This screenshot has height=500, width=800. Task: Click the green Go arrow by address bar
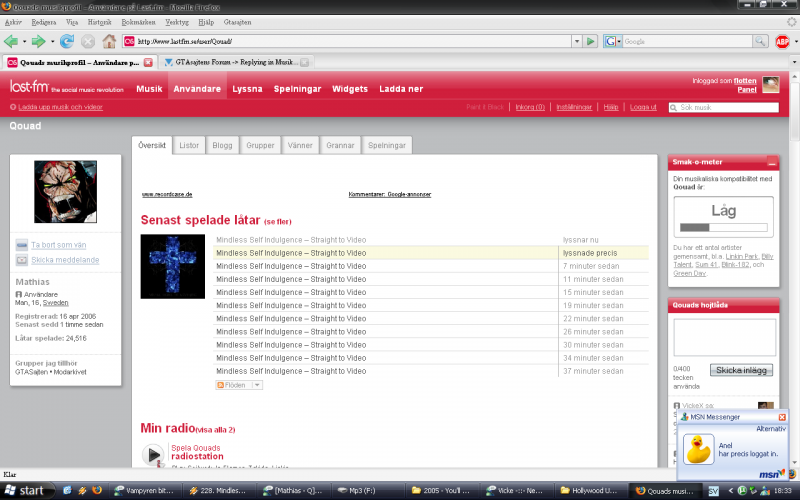pyautogui.click(x=591, y=41)
